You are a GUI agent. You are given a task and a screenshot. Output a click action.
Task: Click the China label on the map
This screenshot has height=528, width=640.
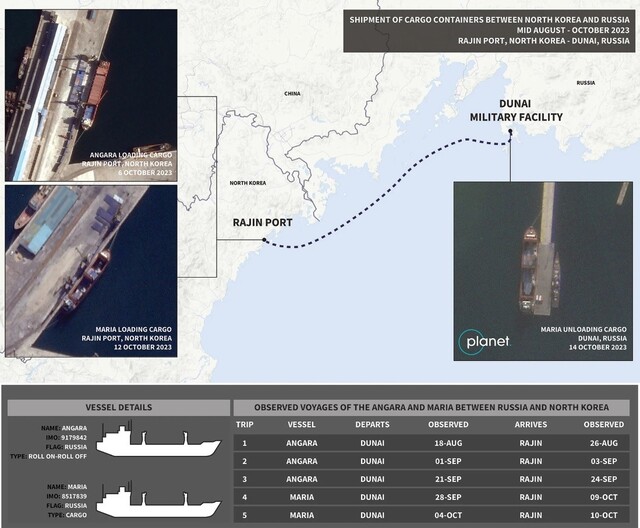(x=292, y=93)
